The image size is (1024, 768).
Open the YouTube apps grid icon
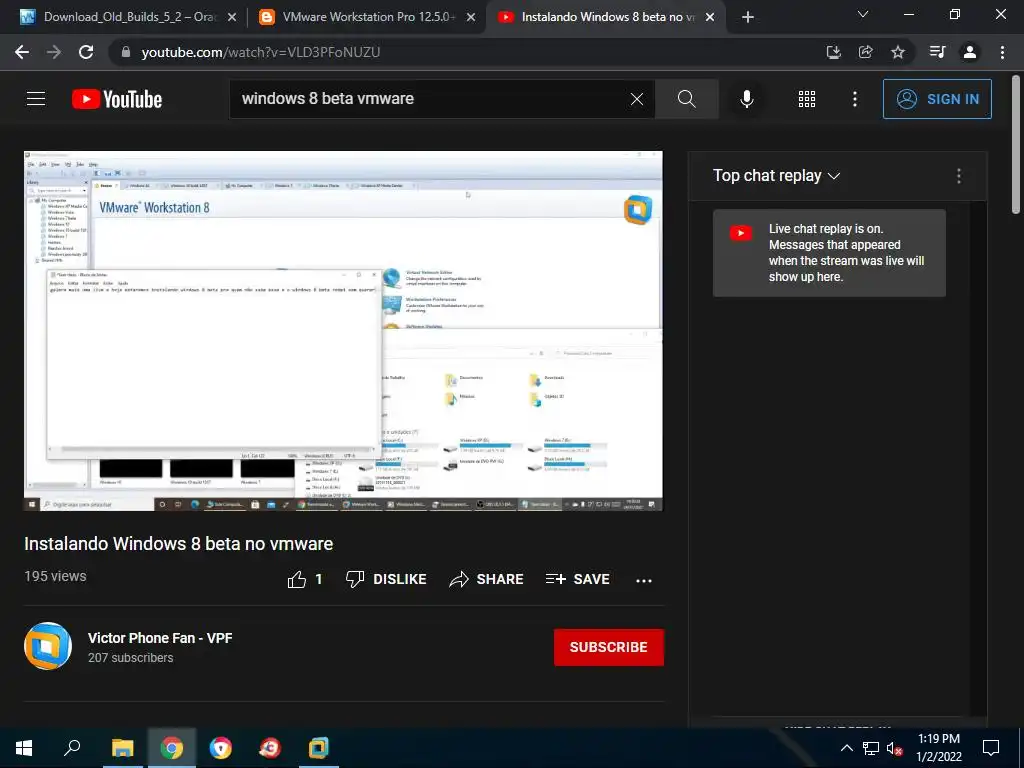click(x=807, y=99)
